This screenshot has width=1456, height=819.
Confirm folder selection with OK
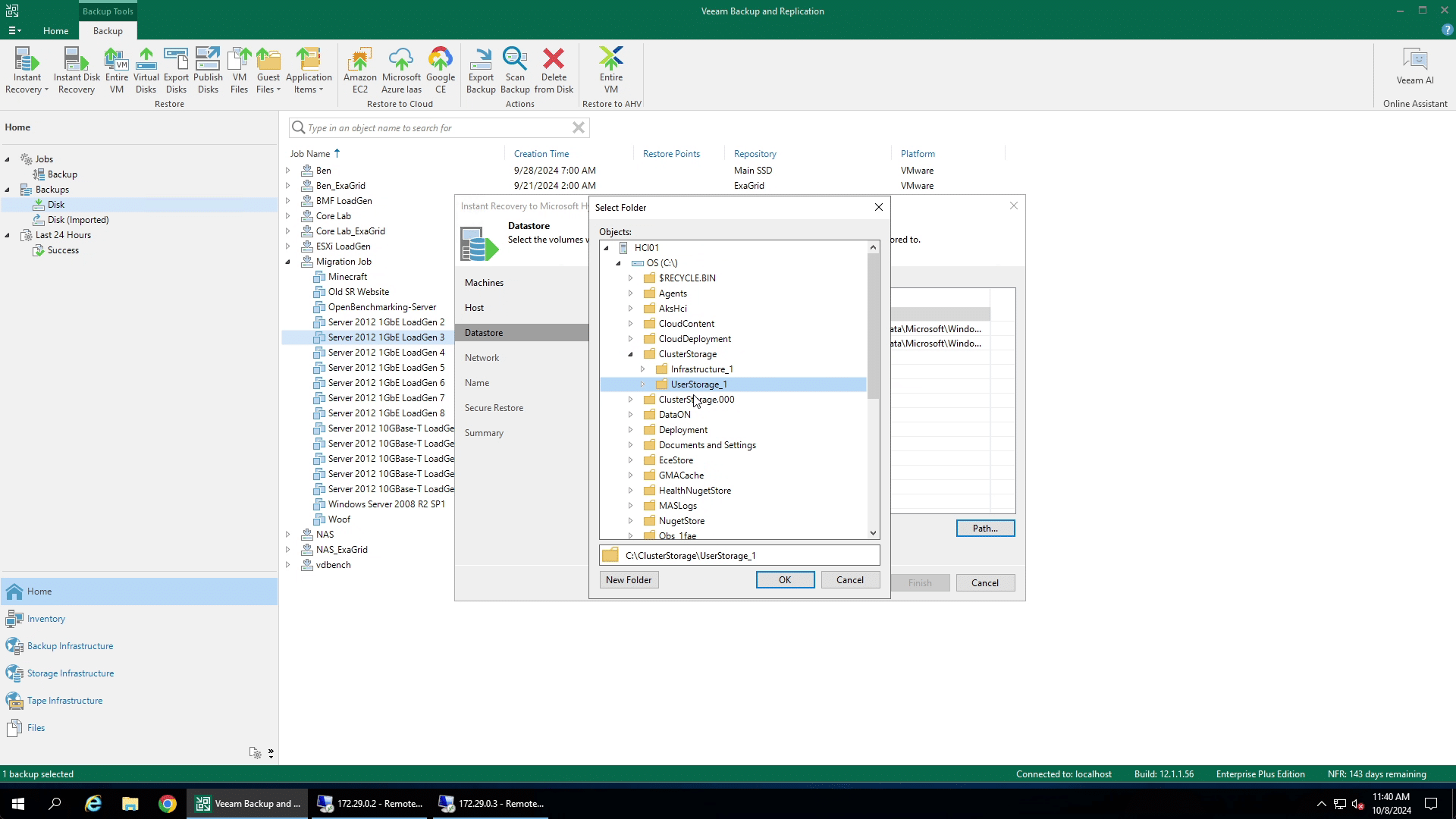(785, 580)
